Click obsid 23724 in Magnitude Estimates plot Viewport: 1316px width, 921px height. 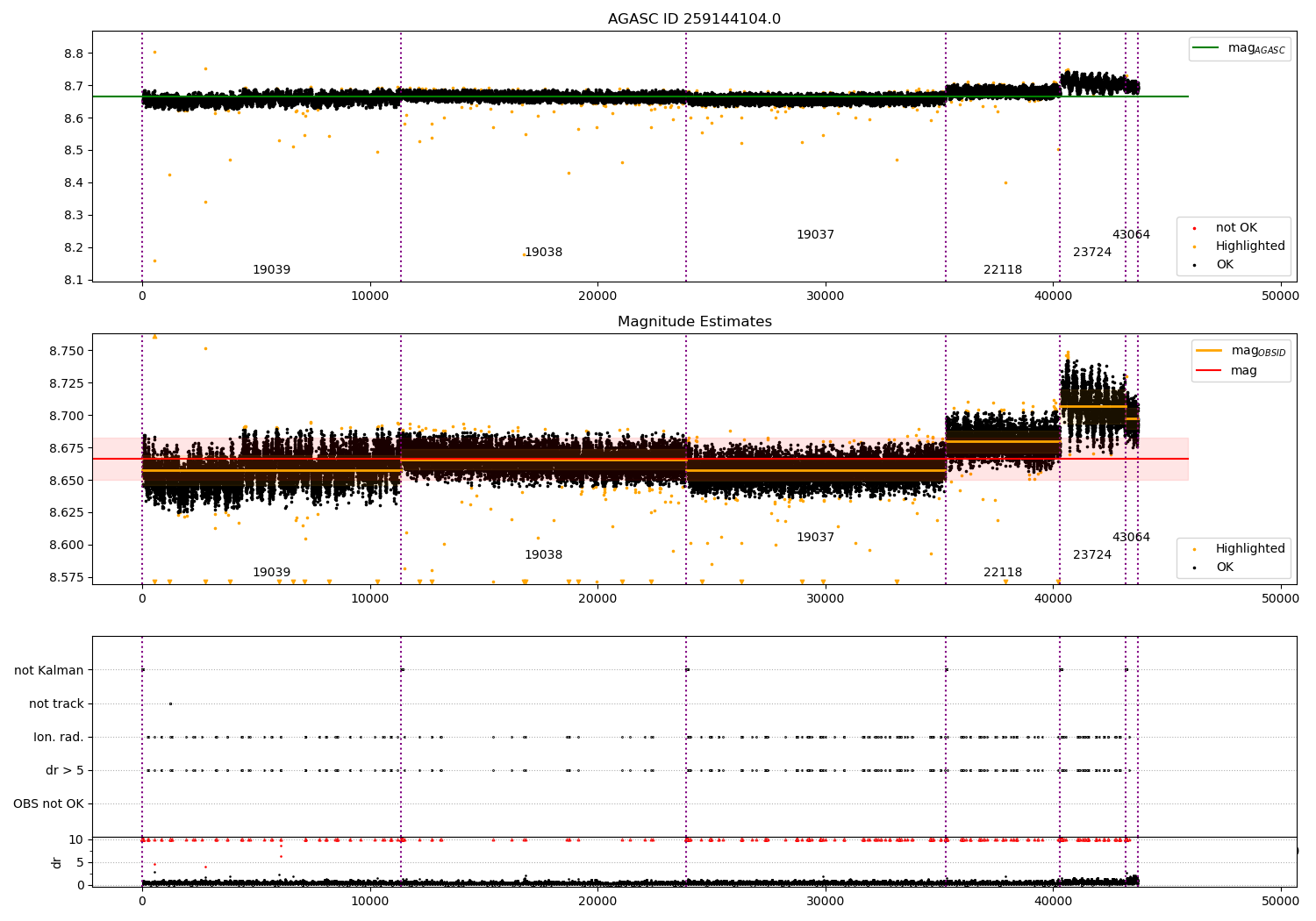[x=1092, y=555]
